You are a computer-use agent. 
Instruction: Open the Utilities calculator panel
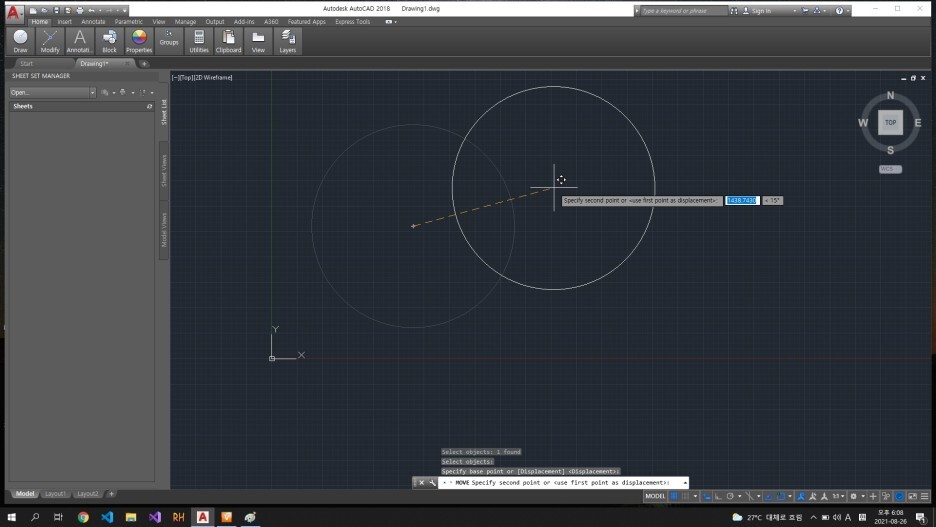[199, 41]
